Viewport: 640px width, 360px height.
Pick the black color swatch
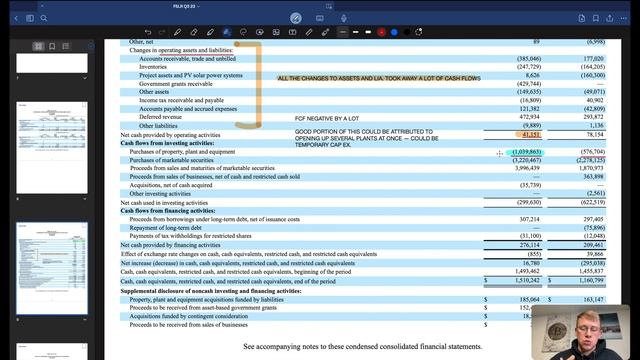point(407,32)
